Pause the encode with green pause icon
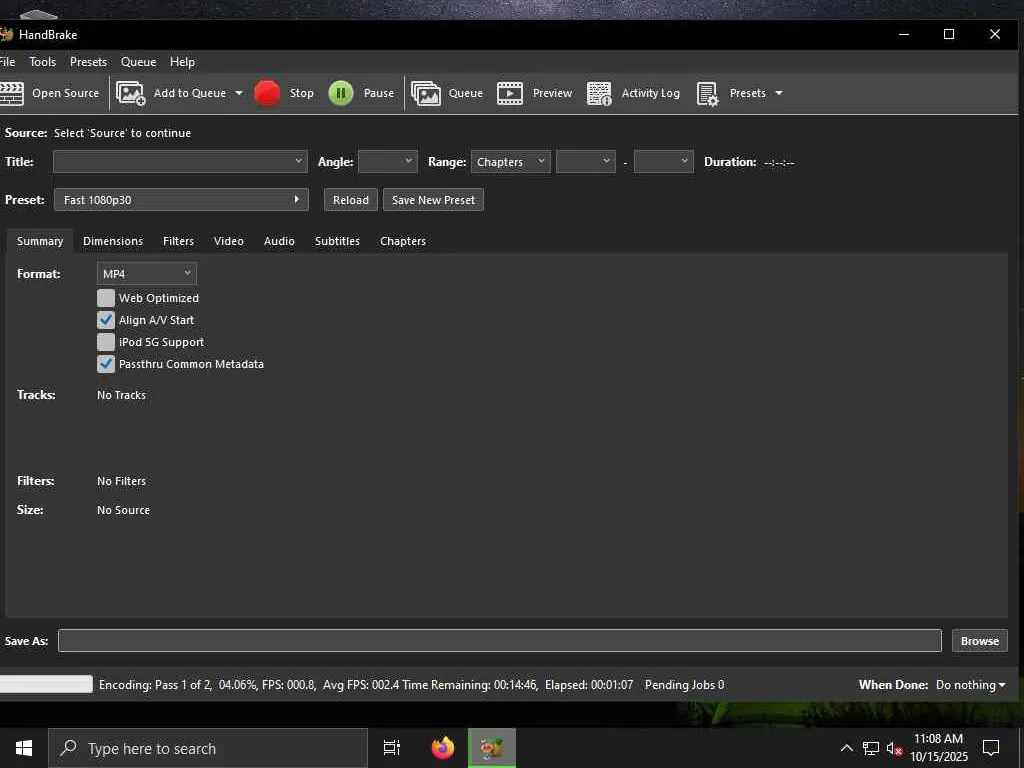Image resolution: width=1024 pixels, height=768 pixels. (341, 93)
